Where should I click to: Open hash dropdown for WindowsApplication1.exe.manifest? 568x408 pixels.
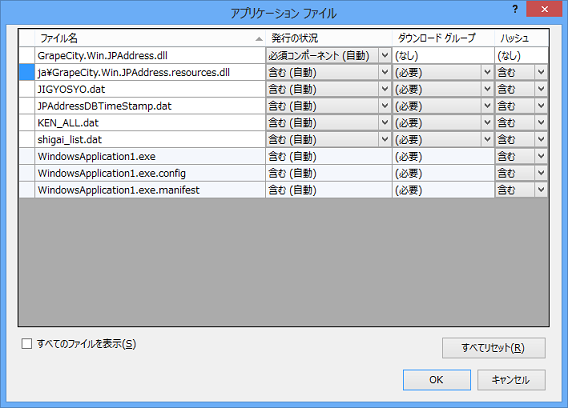[x=541, y=190]
